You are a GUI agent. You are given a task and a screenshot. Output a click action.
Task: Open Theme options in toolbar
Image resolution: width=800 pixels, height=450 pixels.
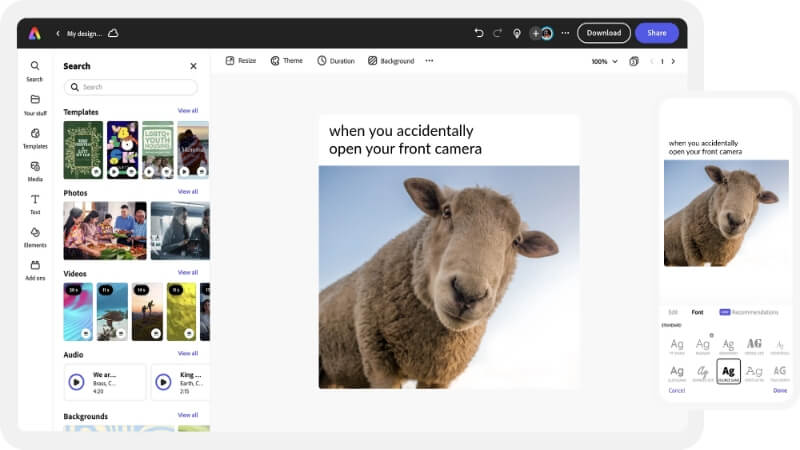[x=287, y=61]
